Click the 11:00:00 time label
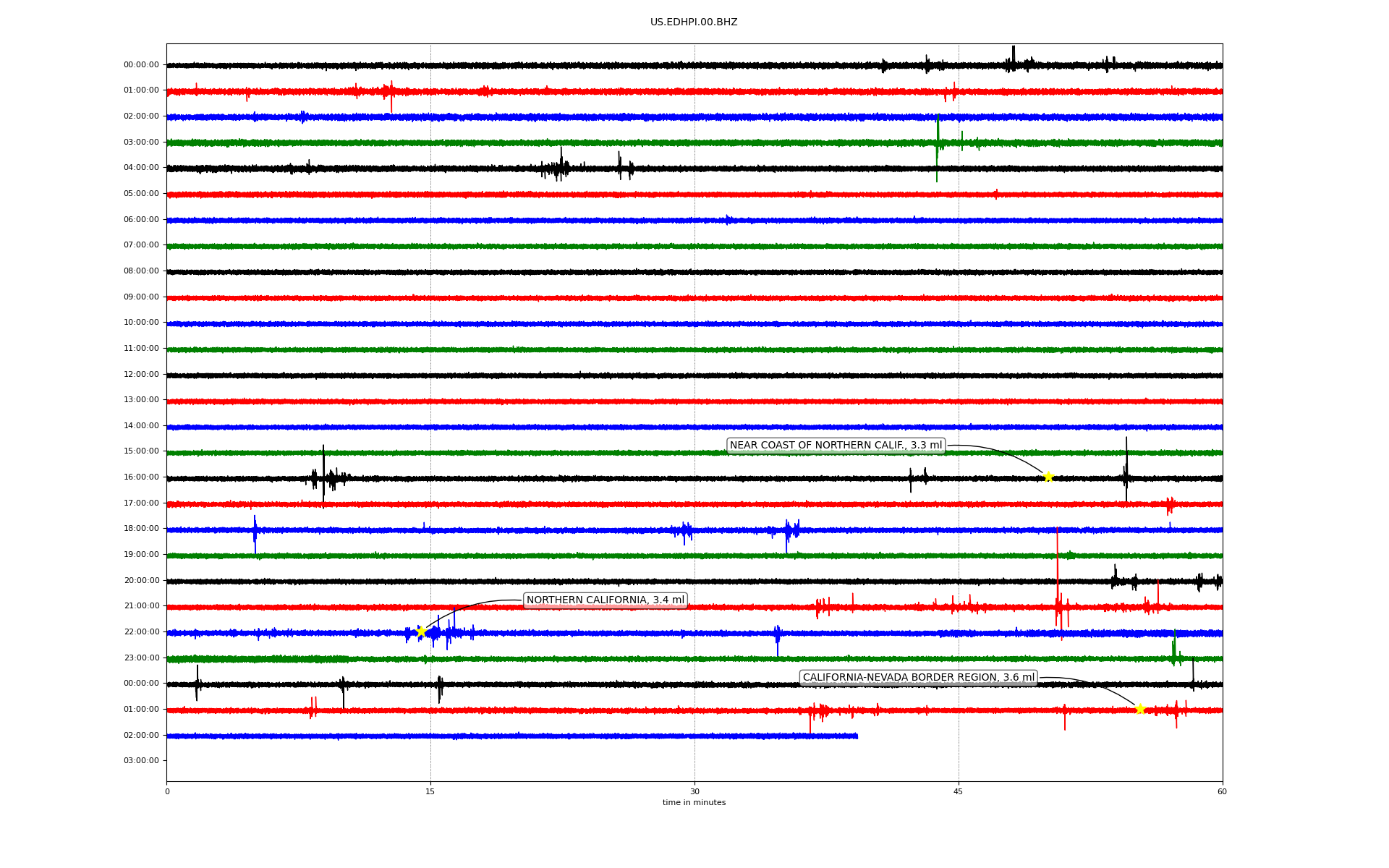1389x868 pixels. click(141, 349)
